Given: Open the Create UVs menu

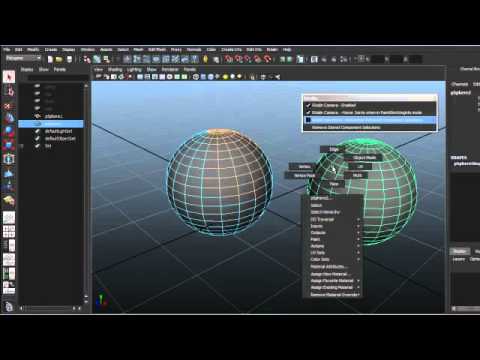Looking at the screenshot, I should (231, 50).
